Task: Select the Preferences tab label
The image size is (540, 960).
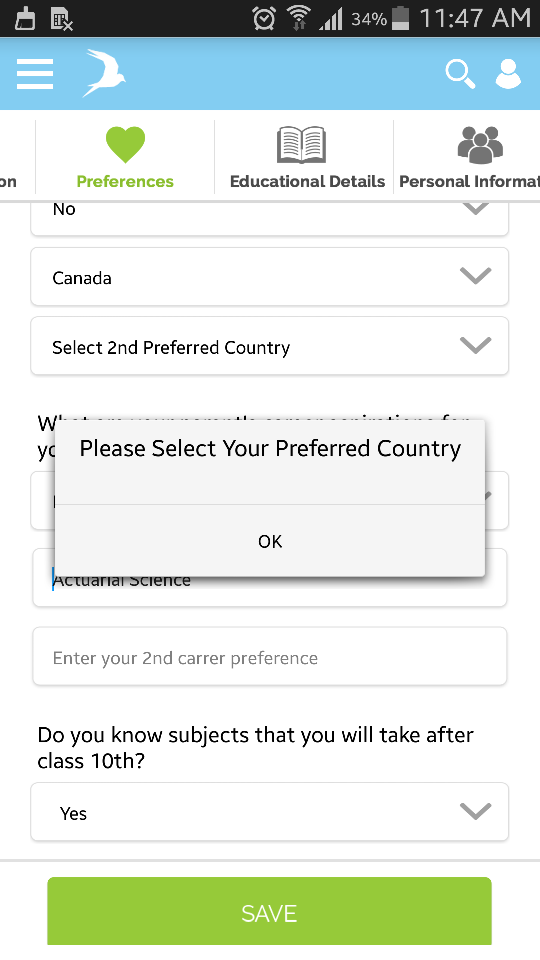Action: pos(125,182)
